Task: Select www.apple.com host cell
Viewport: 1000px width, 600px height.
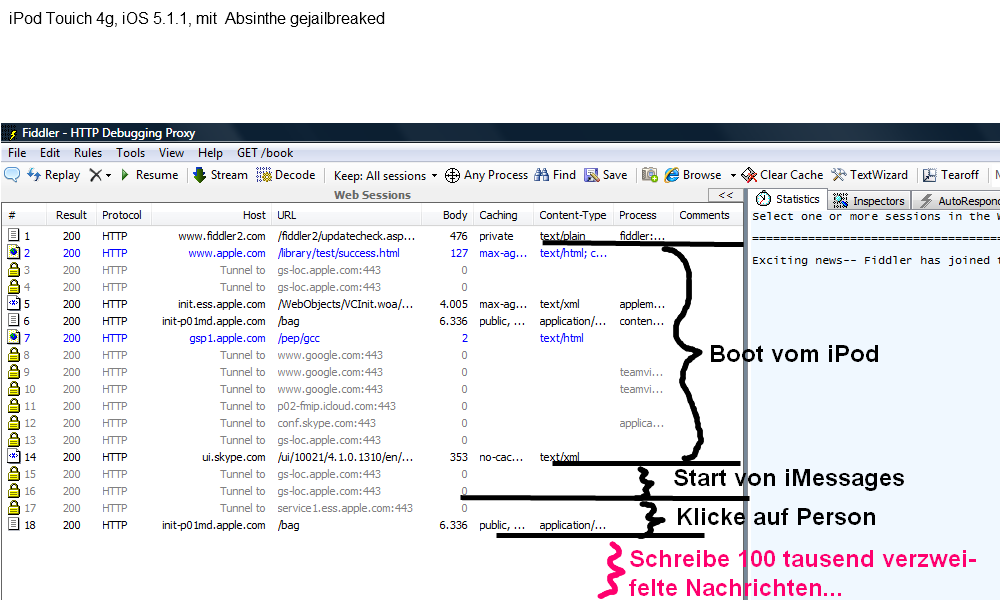Action: coord(226,253)
